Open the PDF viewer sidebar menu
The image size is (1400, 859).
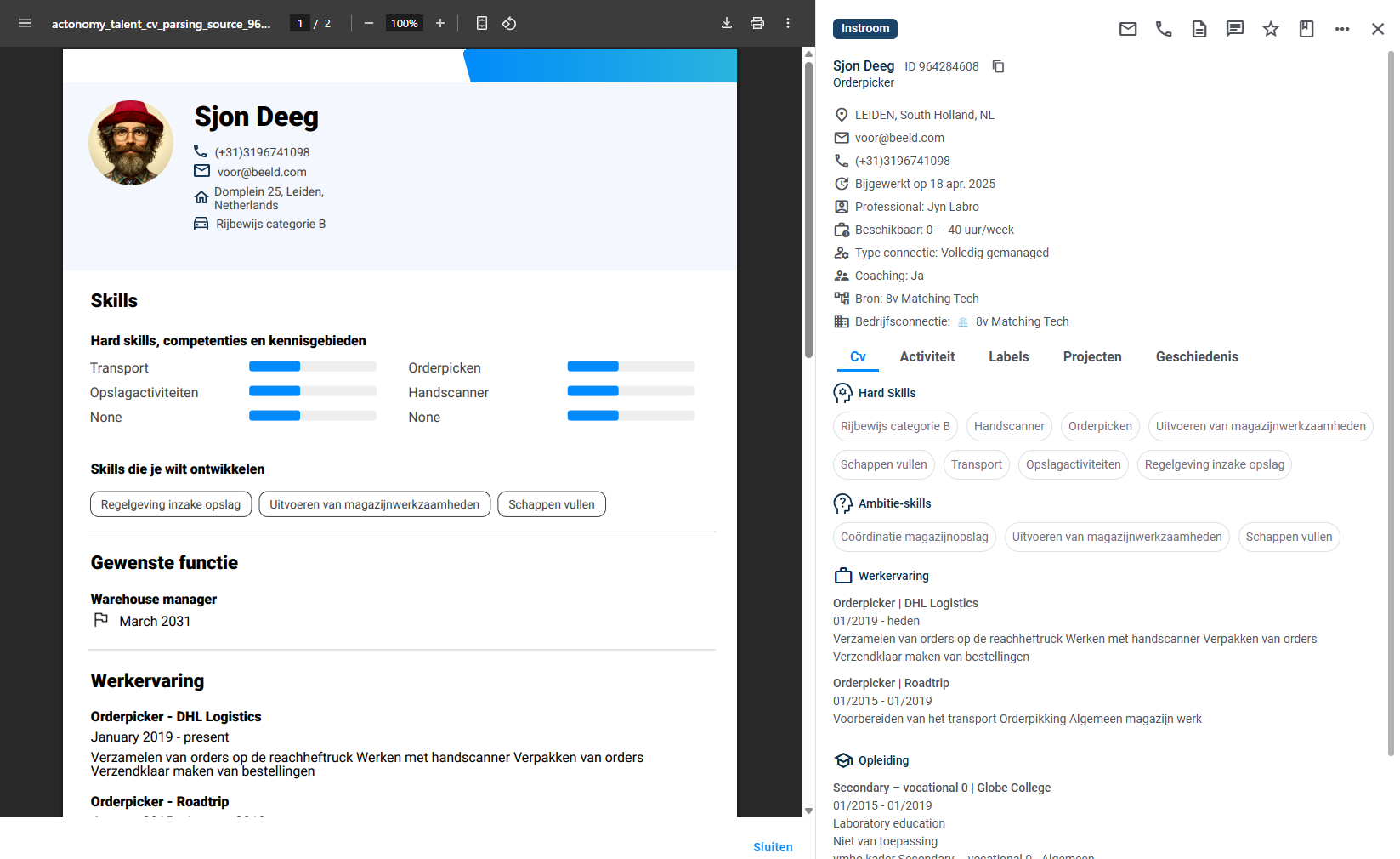(25, 23)
